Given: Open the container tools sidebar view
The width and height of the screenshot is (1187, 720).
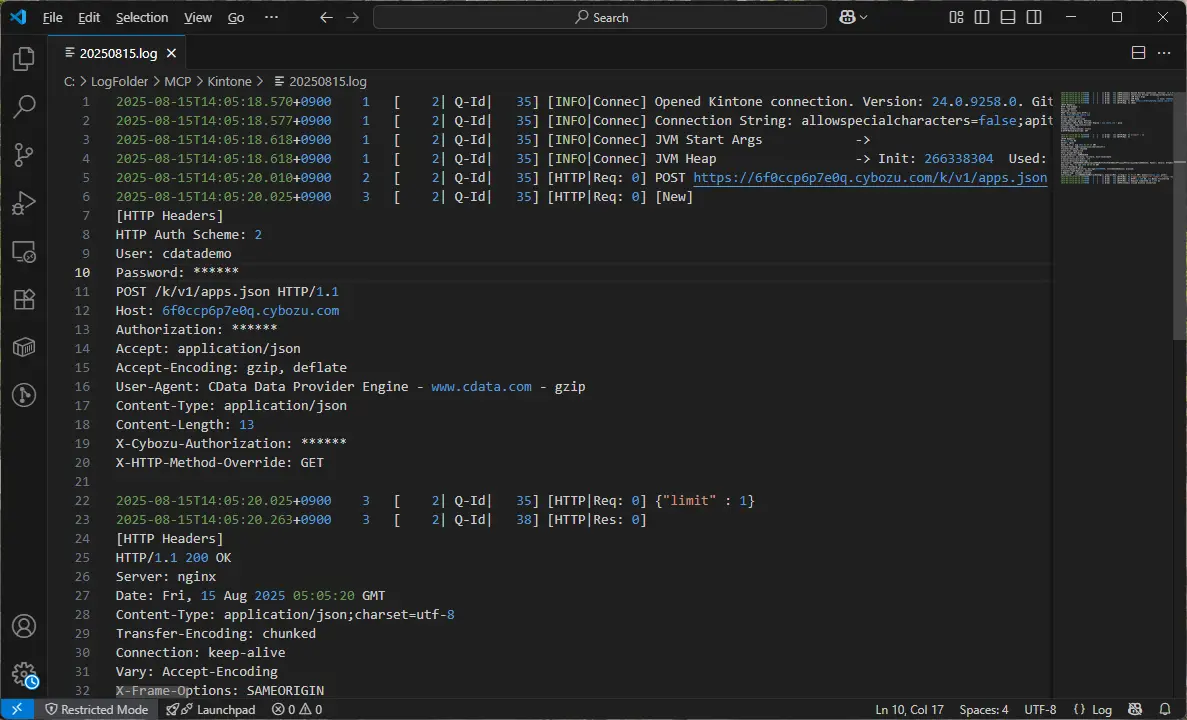Looking at the screenshot, I should [23, 347].
